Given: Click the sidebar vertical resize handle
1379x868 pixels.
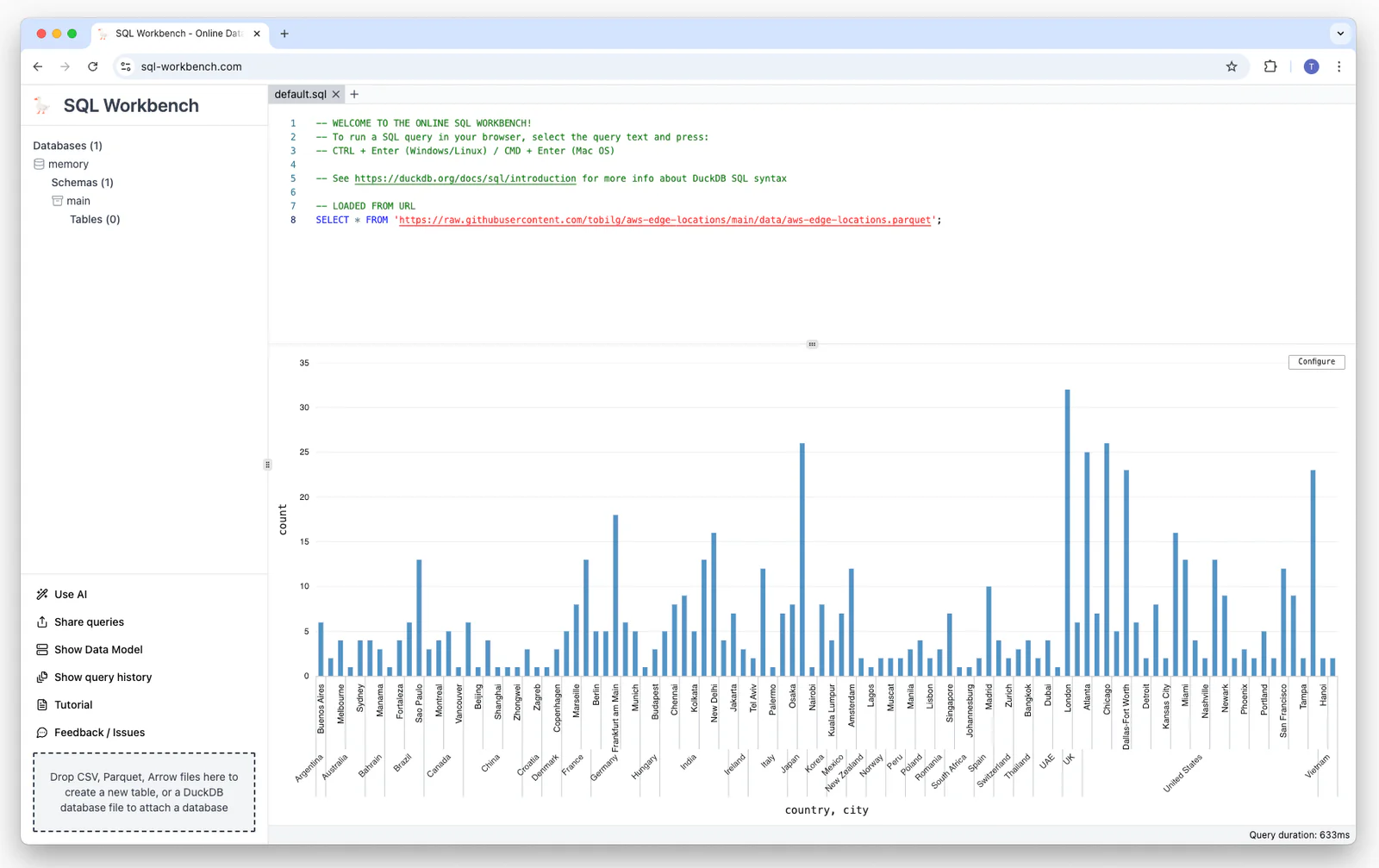Looking at the screenshot, I should pos(267,465).
